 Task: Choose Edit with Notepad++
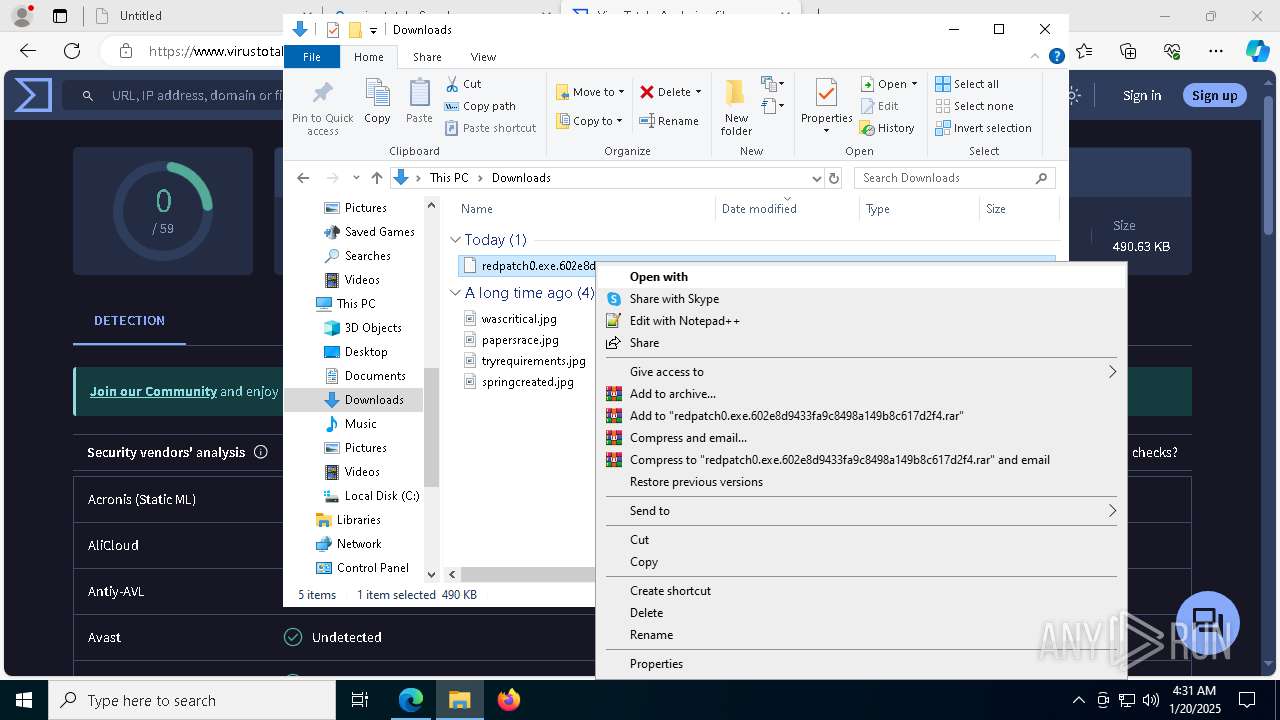[x=860, y=321]
